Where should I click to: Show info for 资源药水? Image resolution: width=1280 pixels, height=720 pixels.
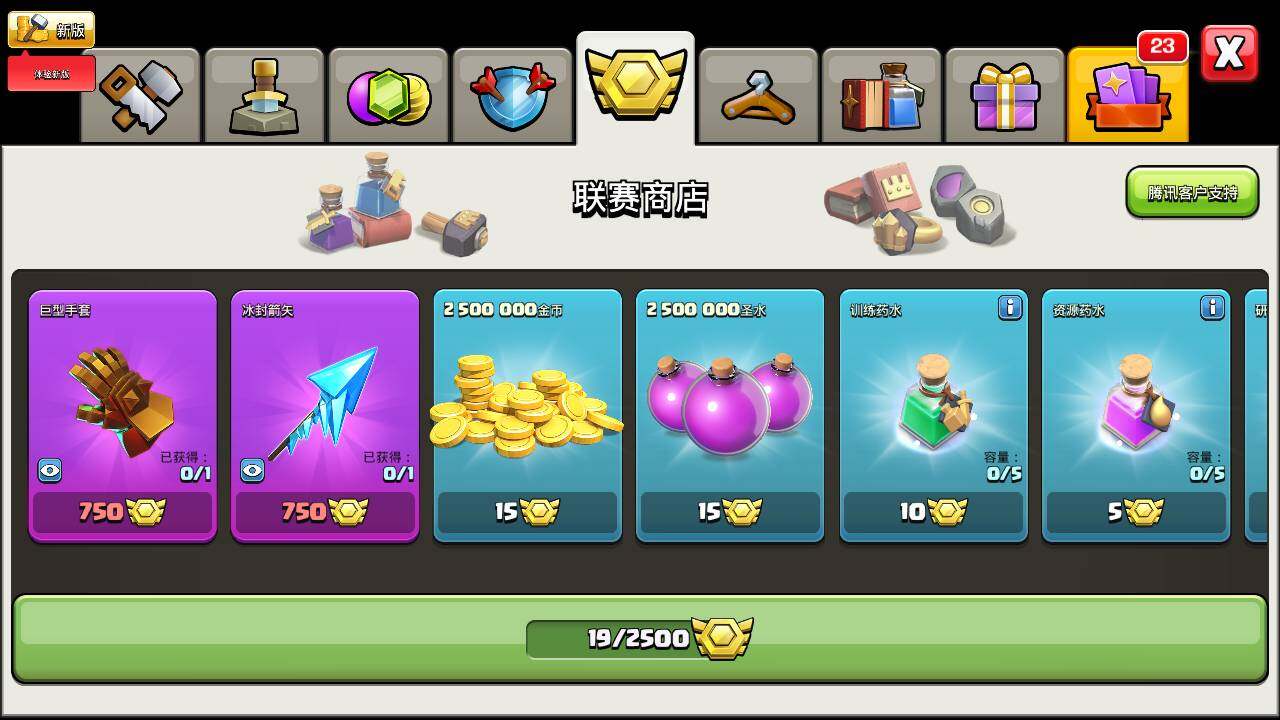pos(1212,307)
